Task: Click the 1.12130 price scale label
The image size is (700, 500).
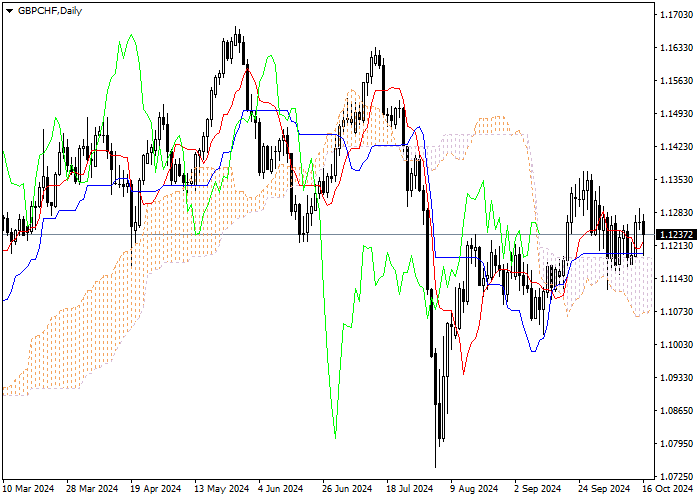Action: pos(676,246)
